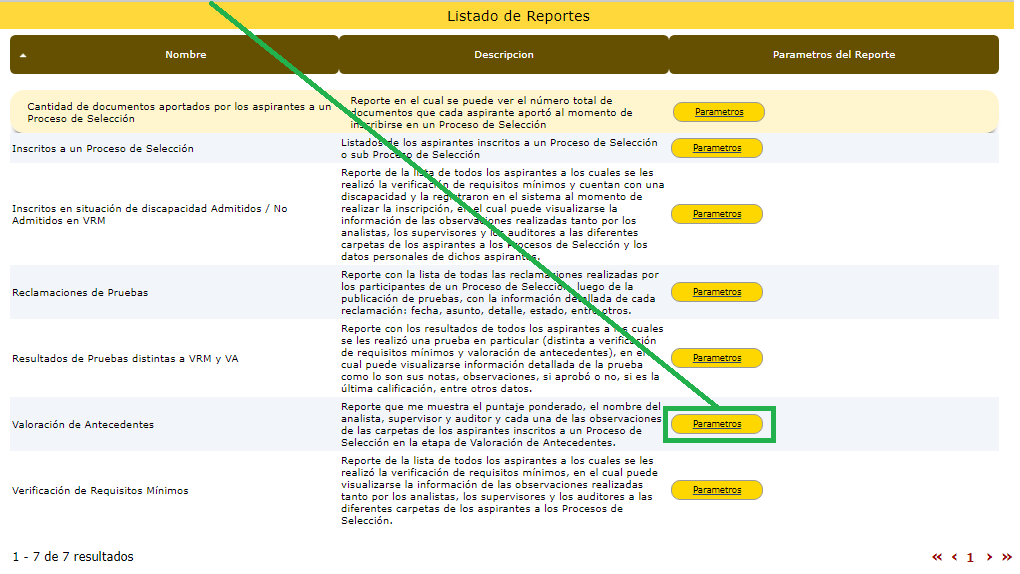The height and width of the screenshot is (574, 1020).
Task: Select the Verificación de Requisitos Mínimos row name
Action: (x=100, y=491)
